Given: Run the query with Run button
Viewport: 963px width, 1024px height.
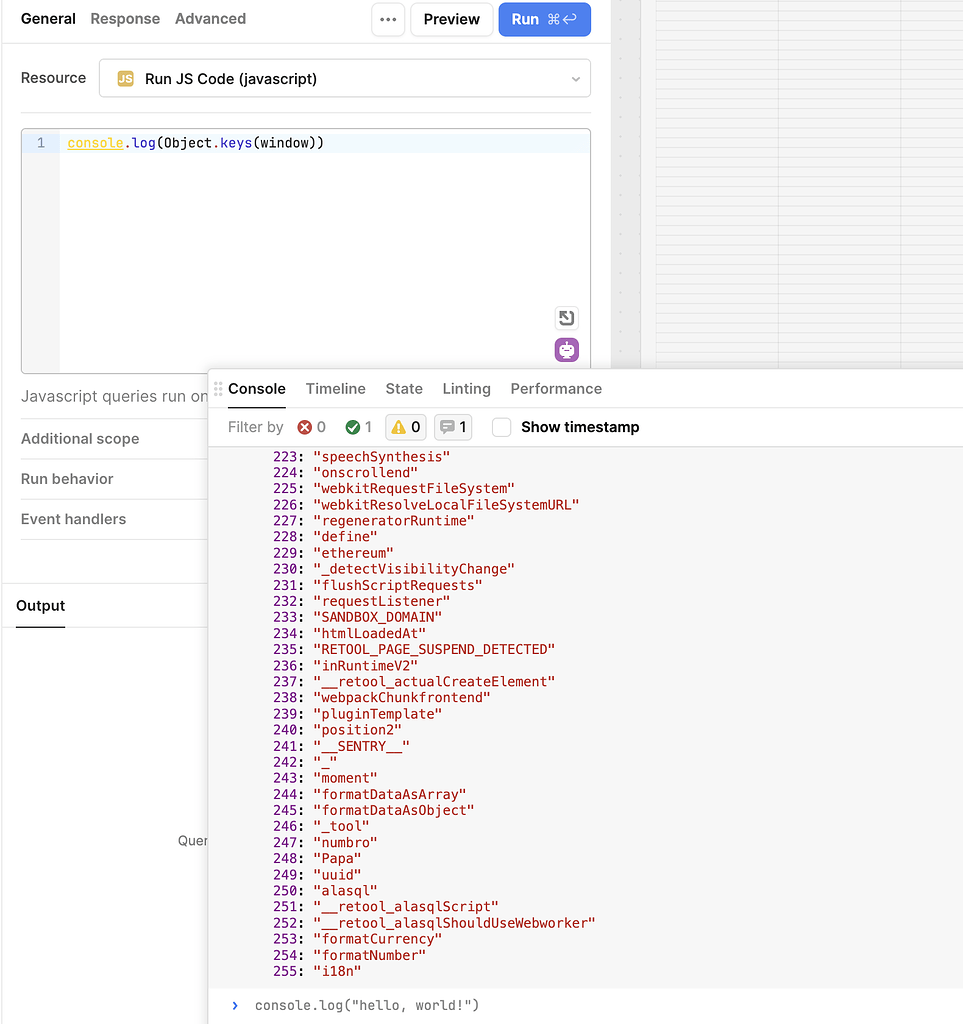Looking at the screenshot, I should 544,19.
